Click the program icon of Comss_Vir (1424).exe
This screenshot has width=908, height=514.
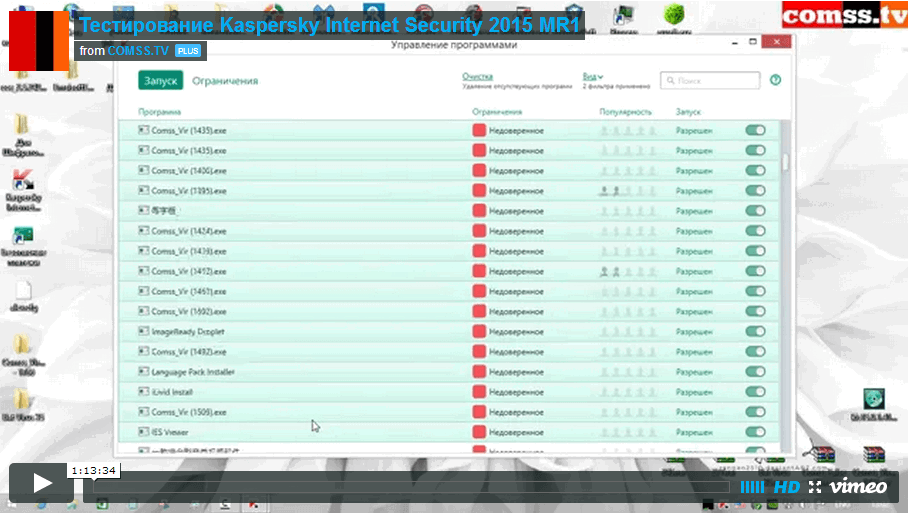(144, 231)
